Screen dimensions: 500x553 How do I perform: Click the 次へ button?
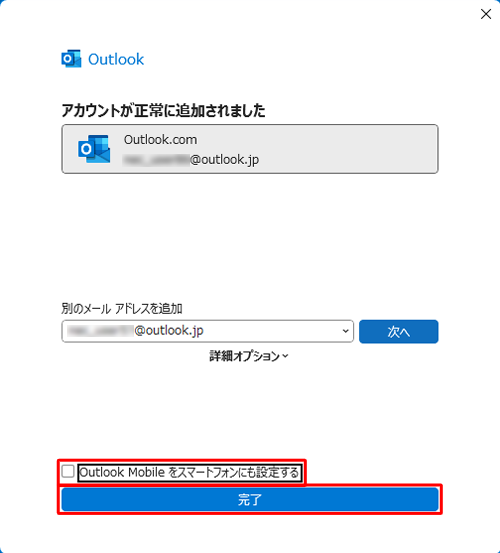tap(398, 332)
